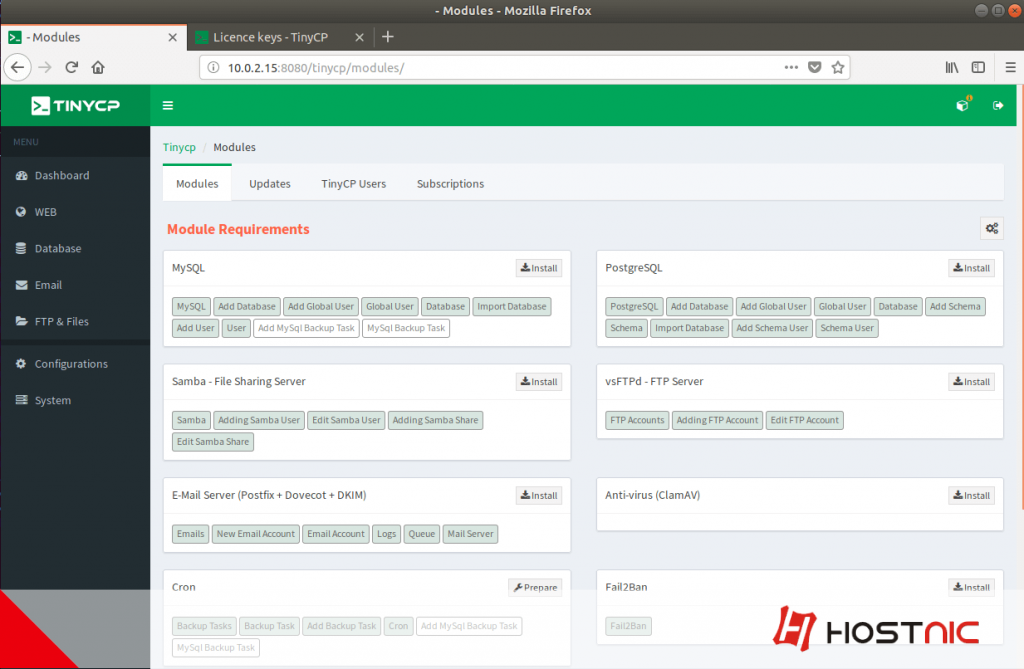The width and height of the screenshot is (1024, 669).
Task: Switch to TinyCP Users tab
Action: (x=353, y=184)
